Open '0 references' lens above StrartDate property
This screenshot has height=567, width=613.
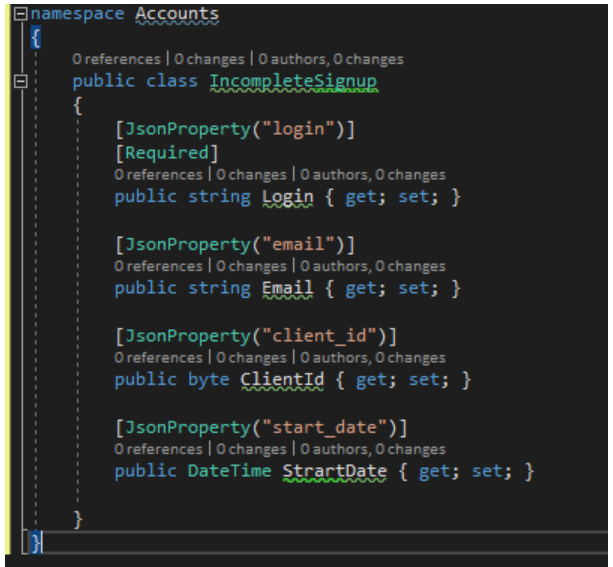pyautogui.click(x=158, y=449)
